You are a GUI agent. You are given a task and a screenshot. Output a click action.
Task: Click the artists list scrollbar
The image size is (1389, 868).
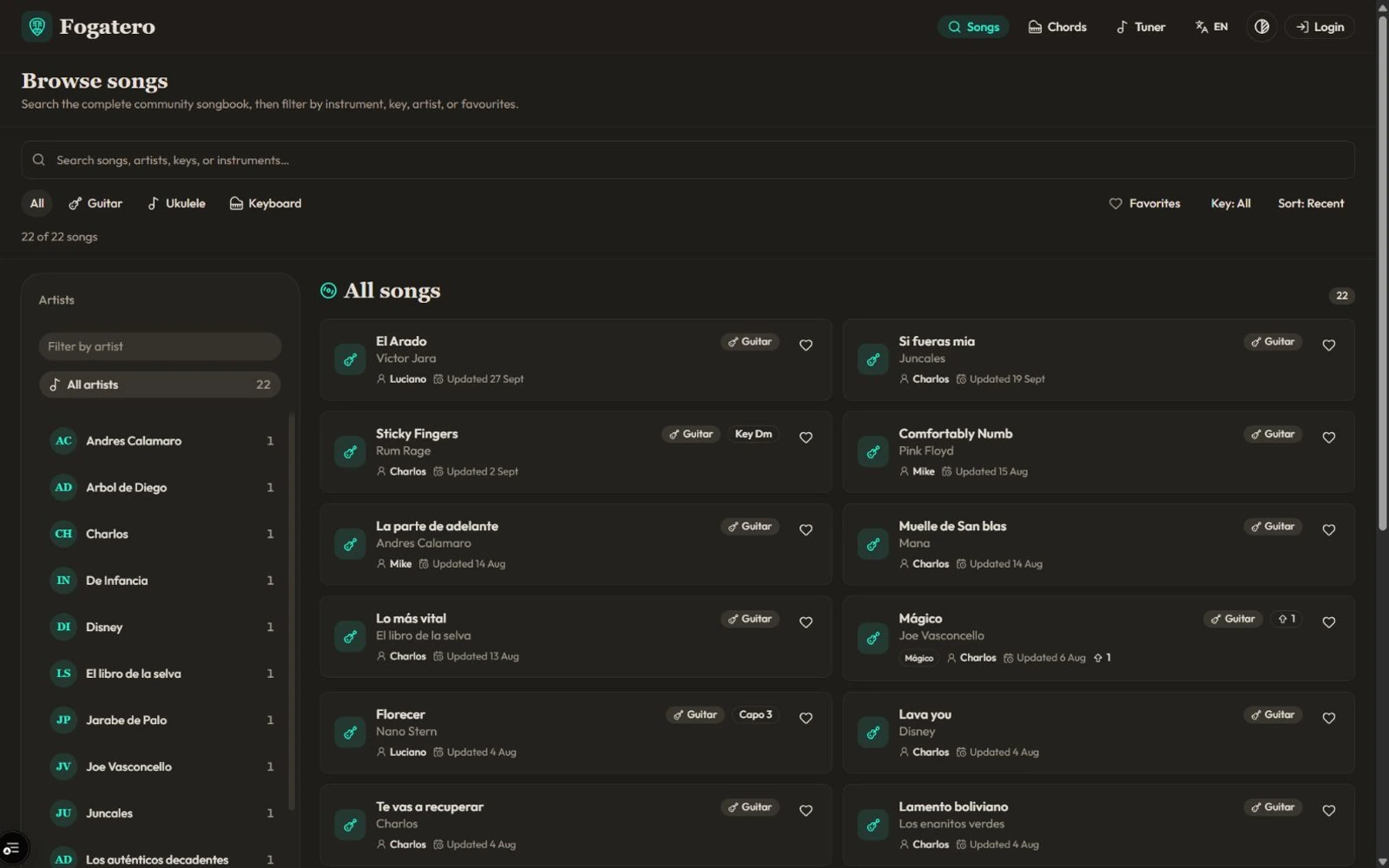pyautogui.click(x=292, y=612)
